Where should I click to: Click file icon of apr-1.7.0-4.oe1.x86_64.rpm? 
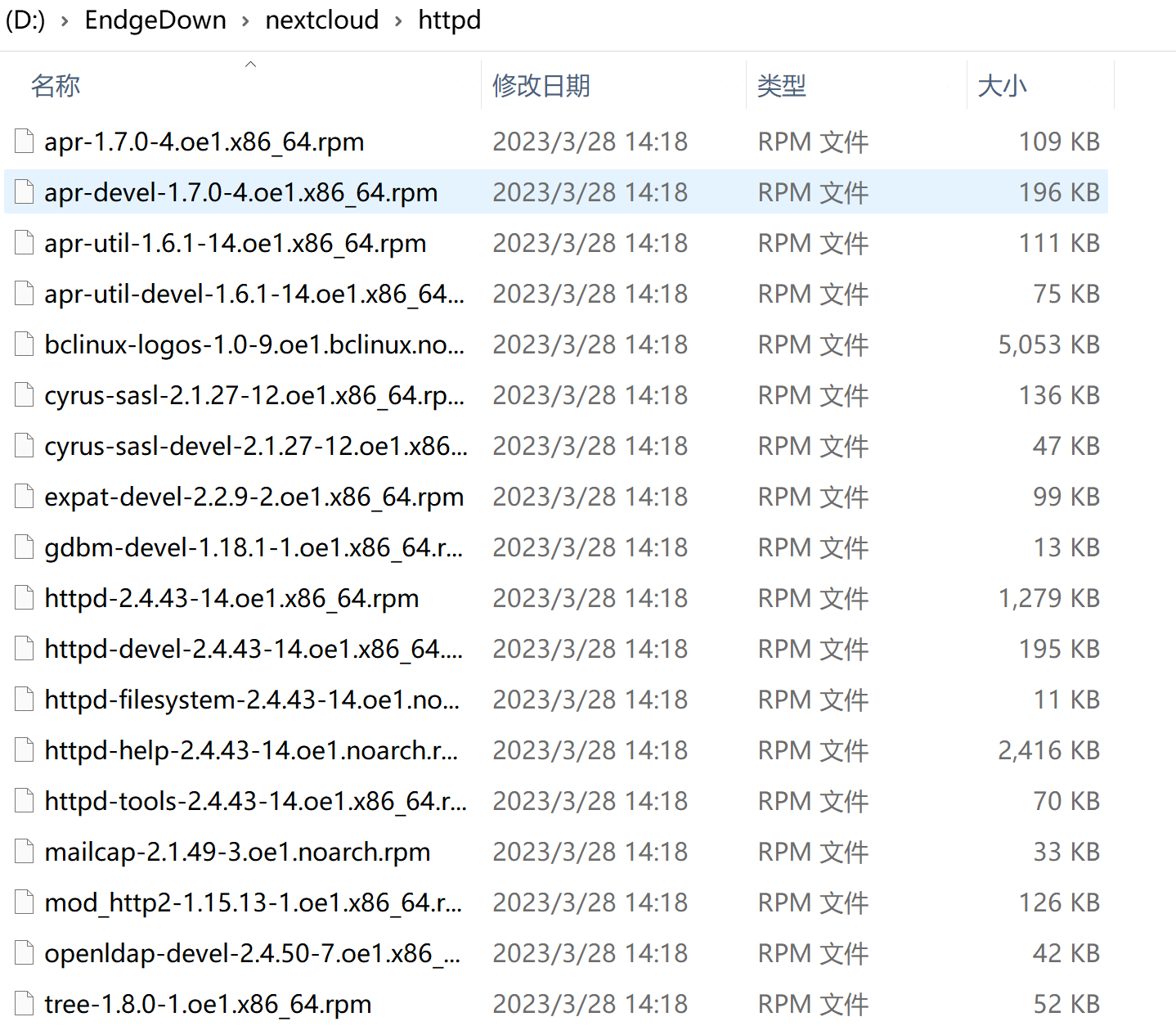(25, 142)
